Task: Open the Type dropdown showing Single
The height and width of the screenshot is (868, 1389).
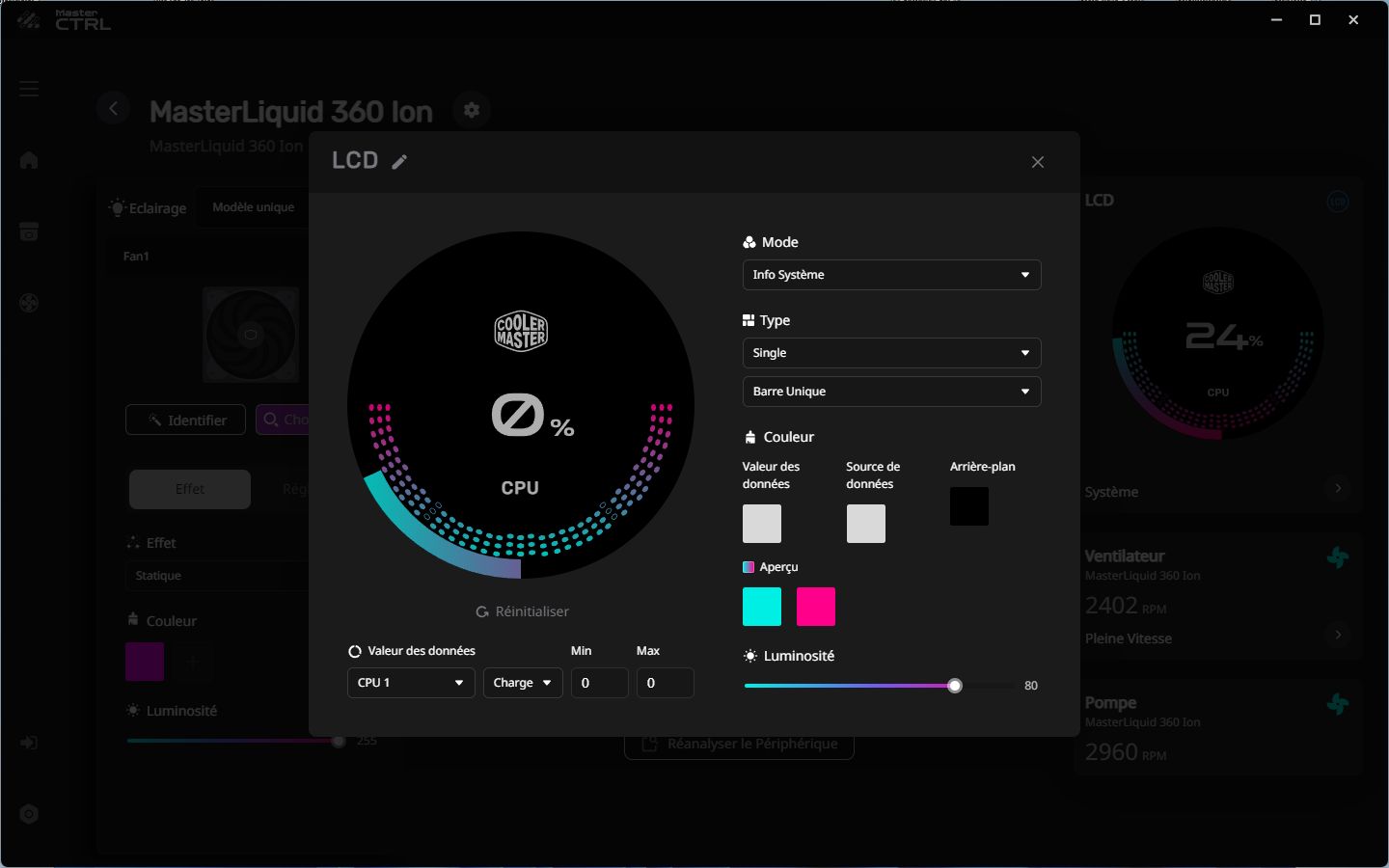Action: click(891, 353)
